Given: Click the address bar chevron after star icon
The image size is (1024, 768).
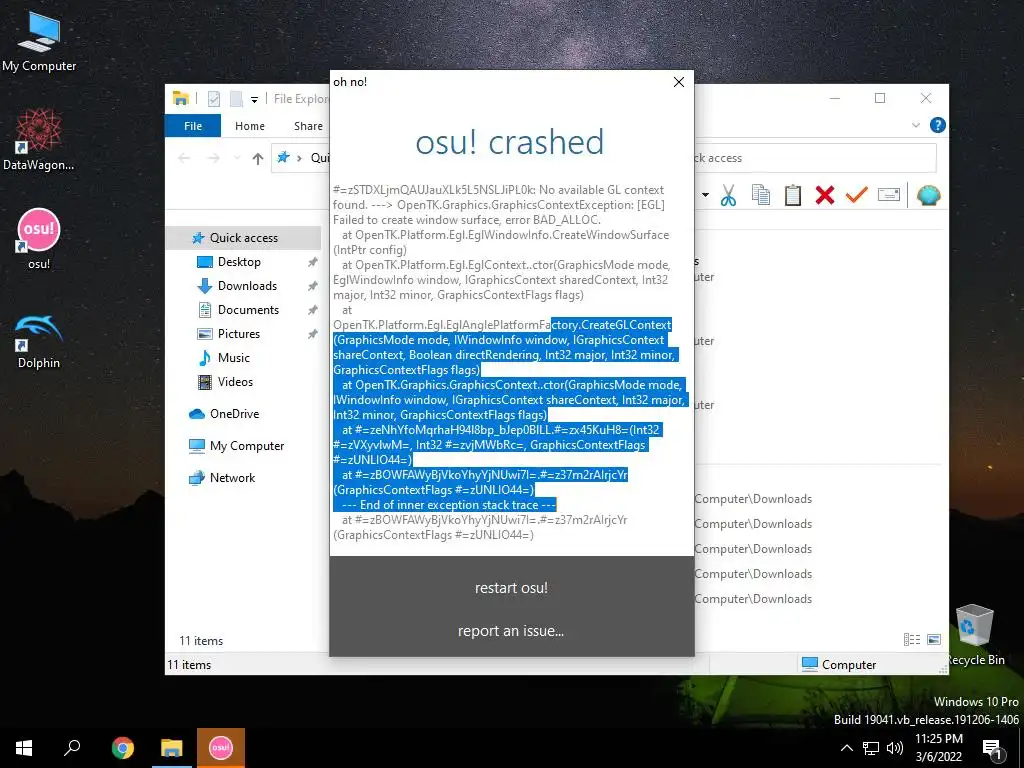Looking at the screenshot, I should pyautogui.click(x=300, y=158).
